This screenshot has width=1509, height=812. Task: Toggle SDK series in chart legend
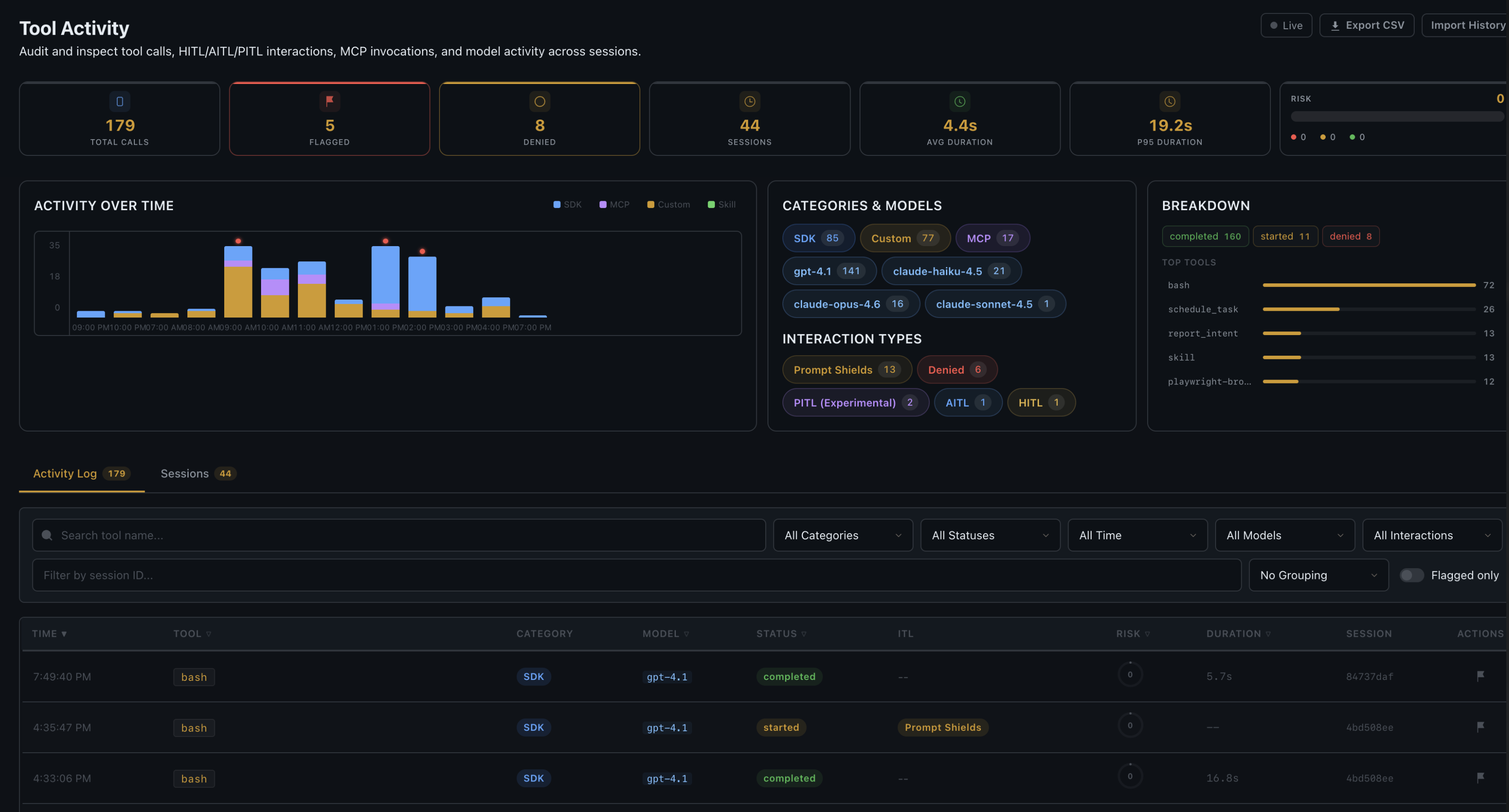click(567, 204)
